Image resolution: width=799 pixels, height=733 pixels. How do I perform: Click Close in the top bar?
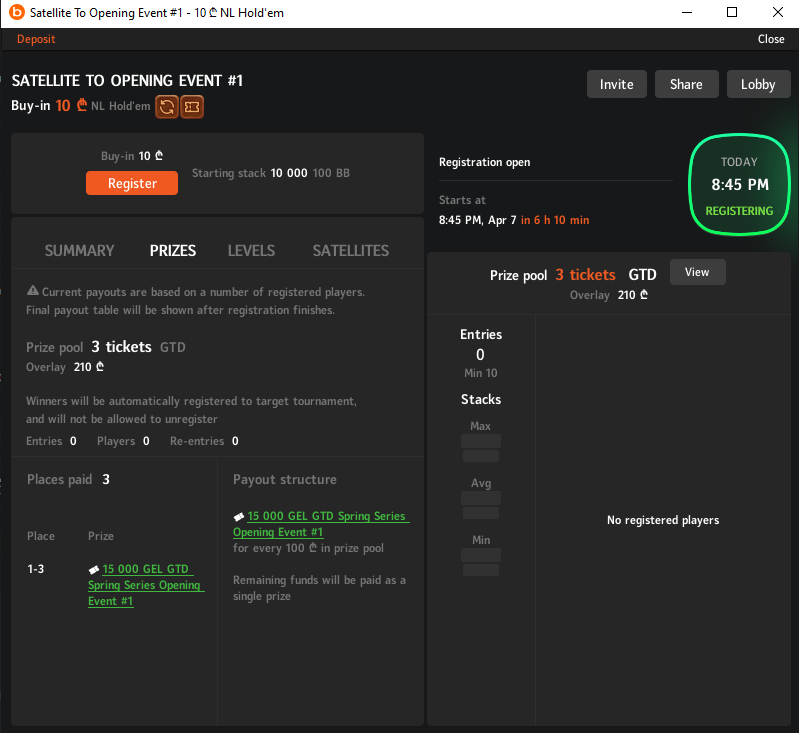770,39
